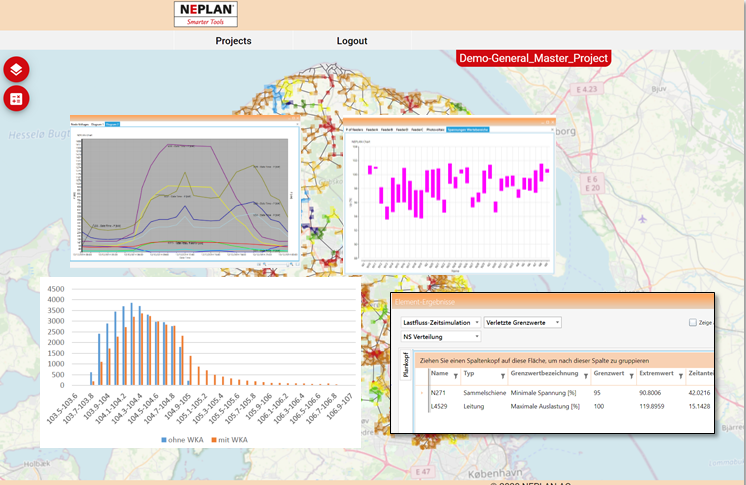Click the Element-Ergebnisse window title
Viewport: 746px width, 485px height.
(x=424, y=302)
